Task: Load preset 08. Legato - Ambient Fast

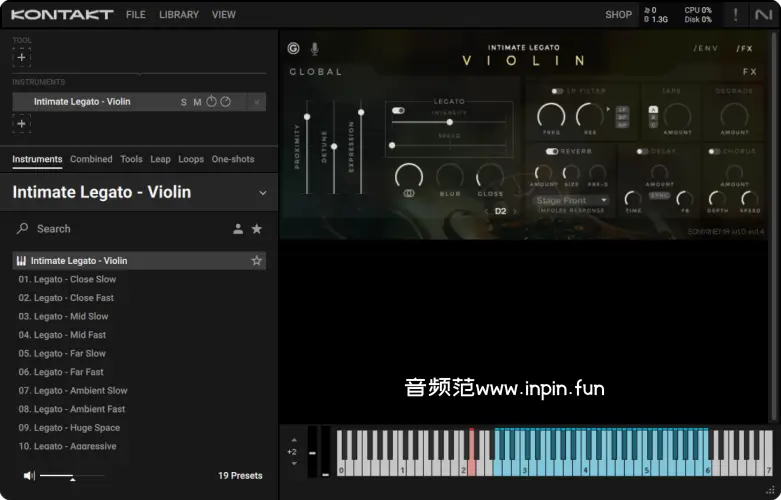Action: coord(139,409)
